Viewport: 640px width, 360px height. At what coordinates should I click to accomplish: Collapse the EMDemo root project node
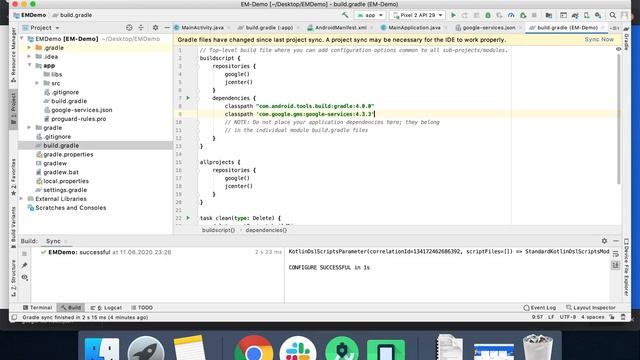point(22,39)
